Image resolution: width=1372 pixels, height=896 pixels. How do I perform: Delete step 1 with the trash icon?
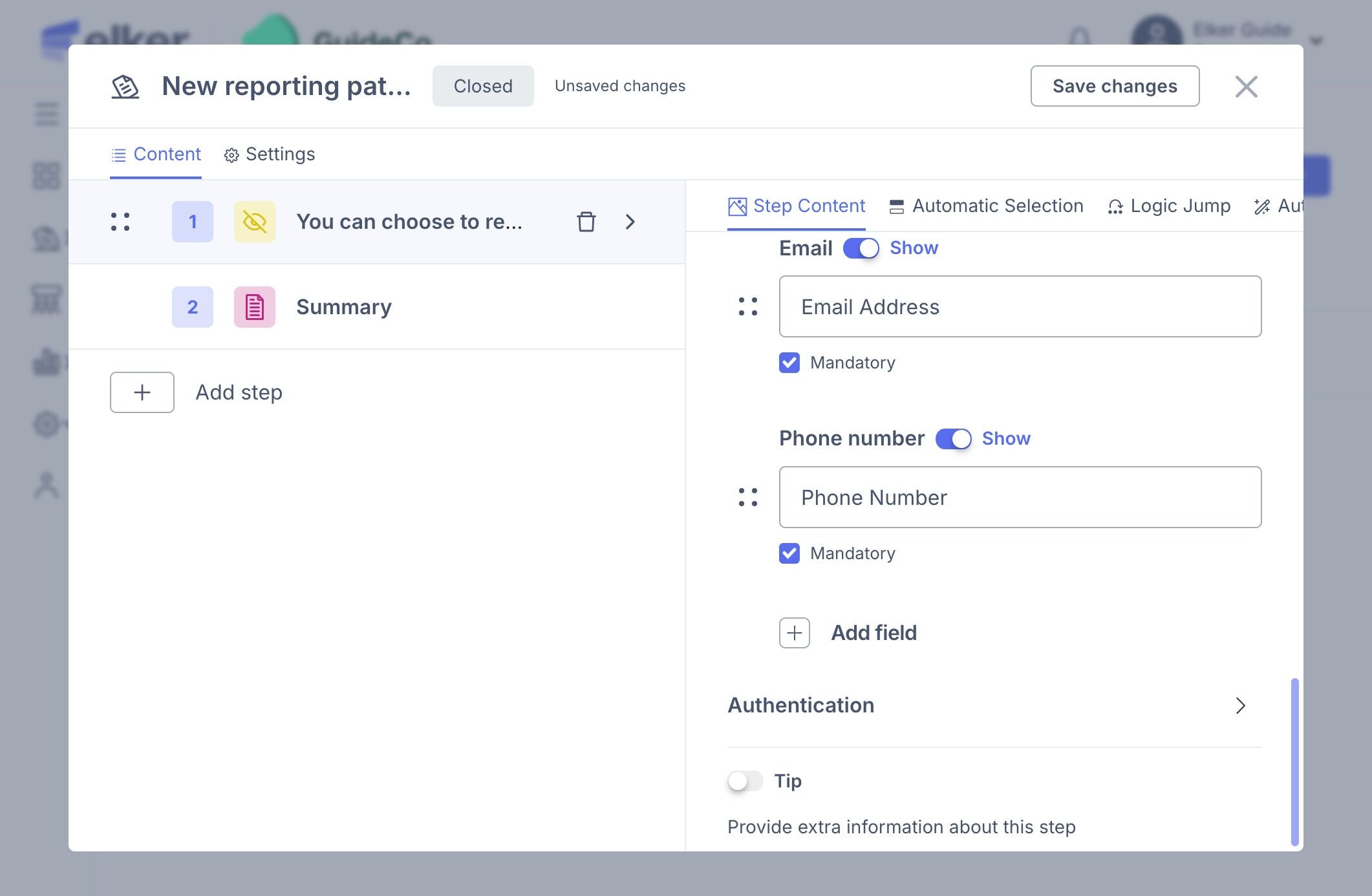coord(586,222)
